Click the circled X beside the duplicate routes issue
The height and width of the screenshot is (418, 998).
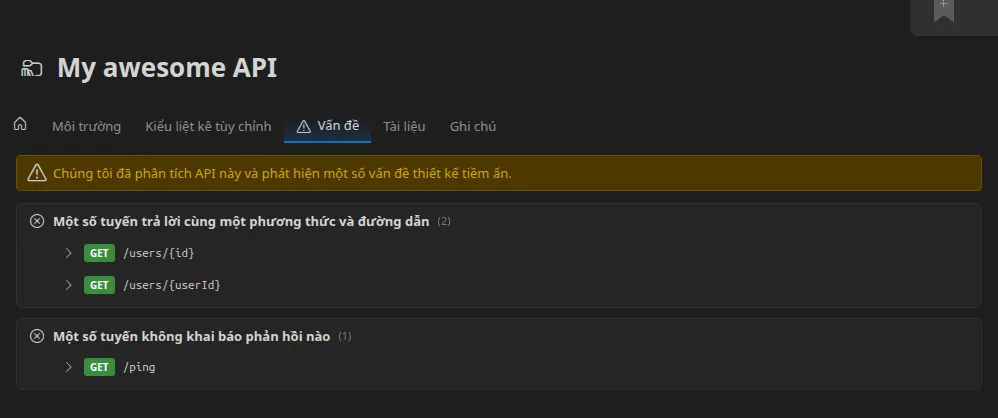click(x=37, y=221)
